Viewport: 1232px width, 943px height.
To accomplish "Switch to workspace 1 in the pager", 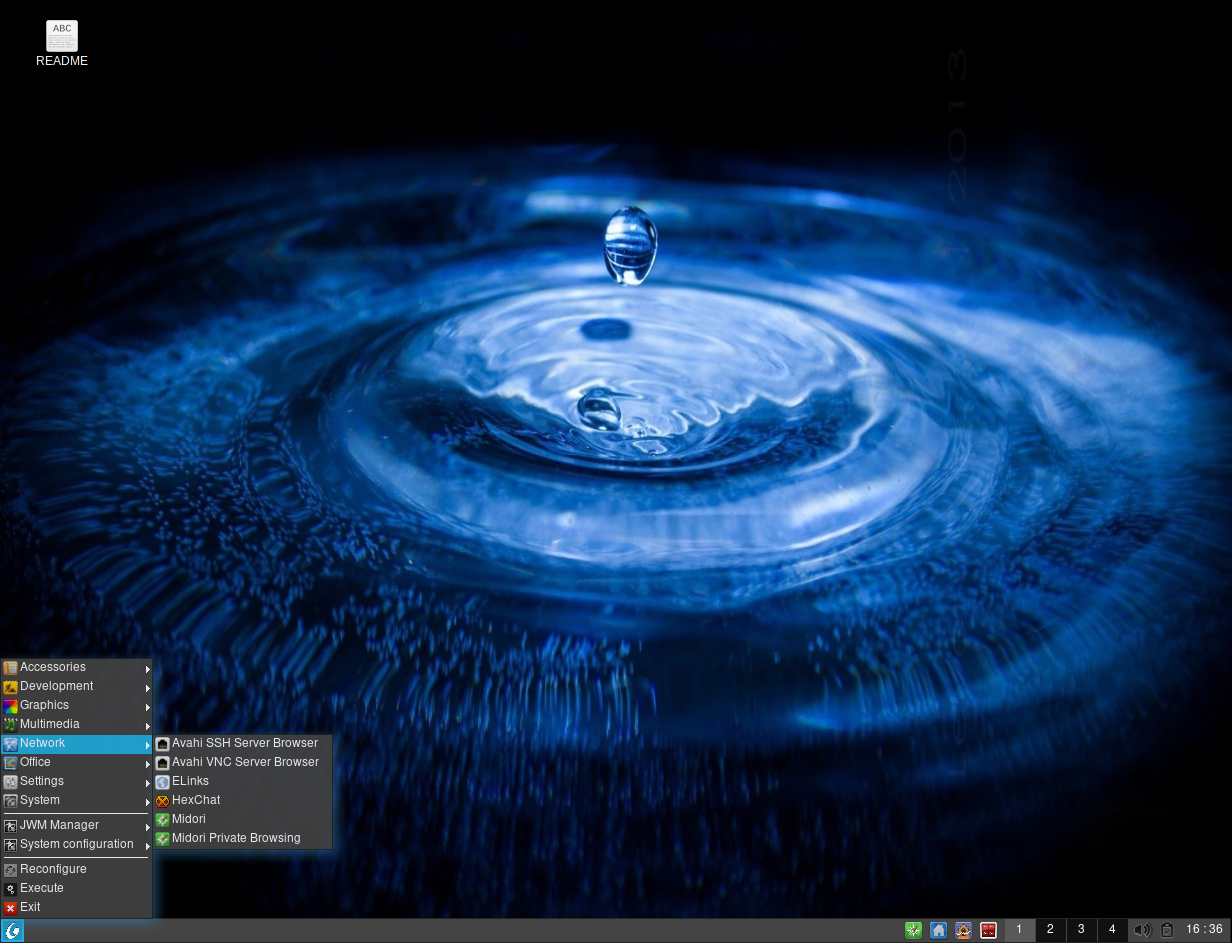I will 1019,930.
